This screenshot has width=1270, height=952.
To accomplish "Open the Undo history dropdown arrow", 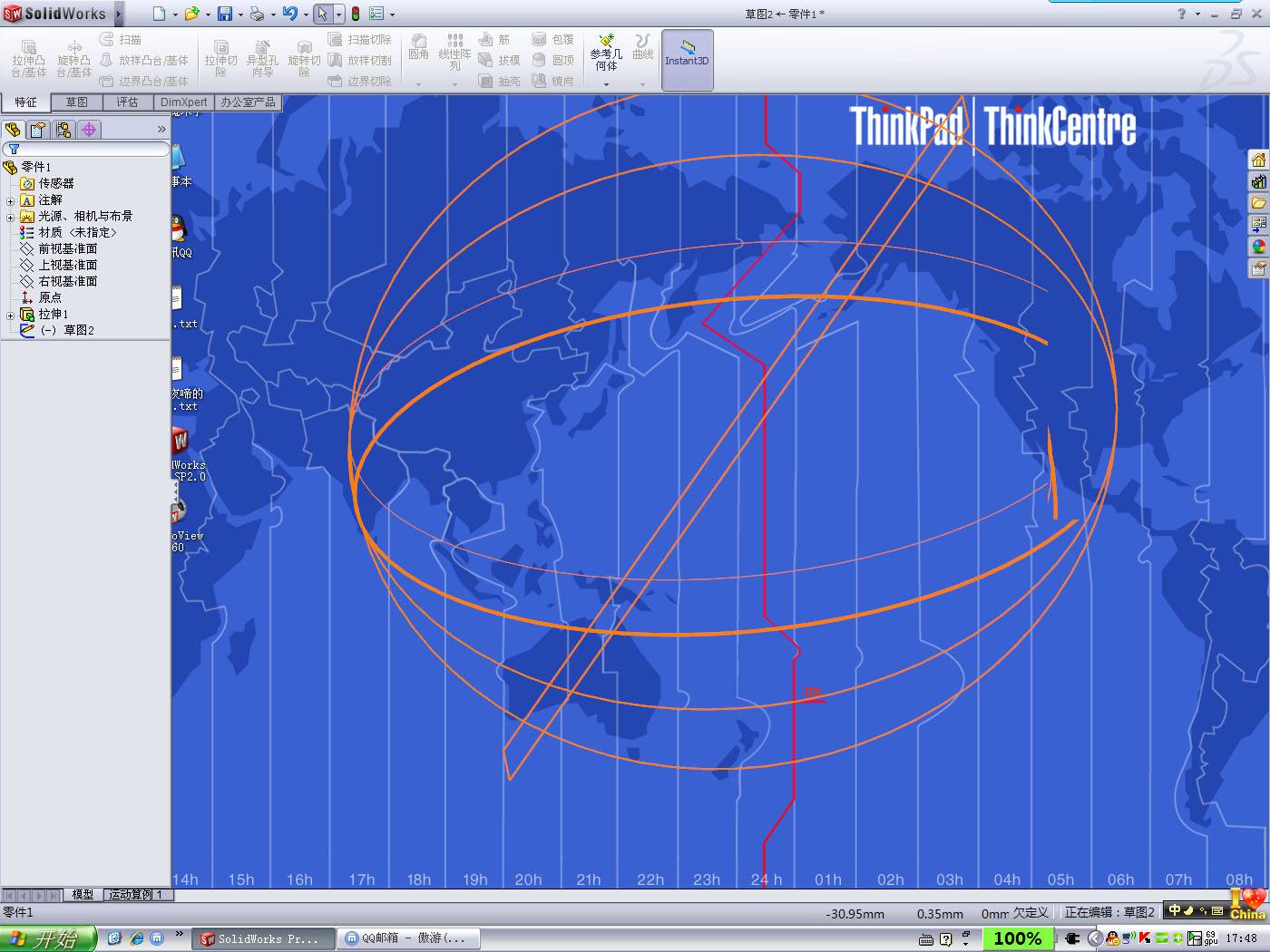I will 306,15.
